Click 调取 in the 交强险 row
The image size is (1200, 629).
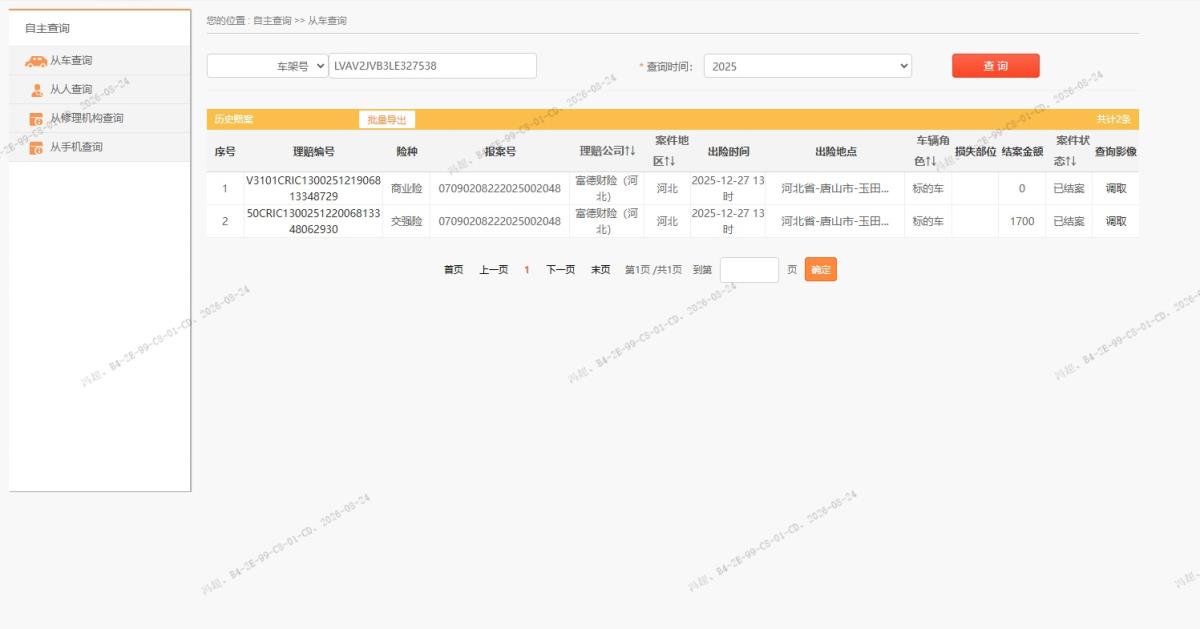1116,222
